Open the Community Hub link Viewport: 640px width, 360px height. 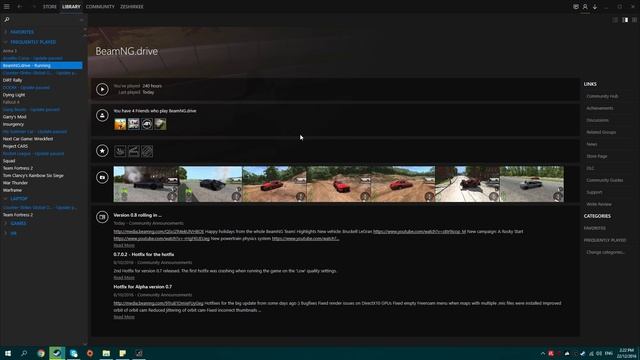point(602,96)
